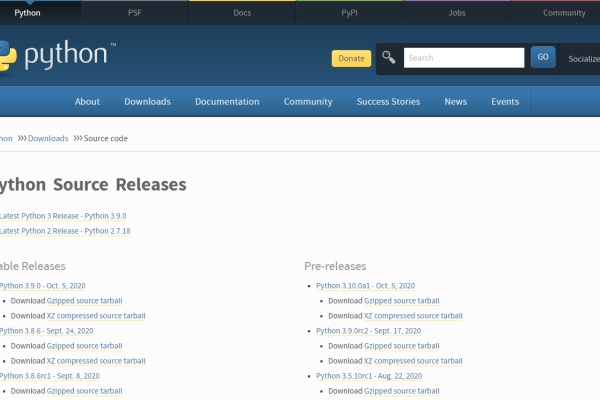Download Gzipped source tarball for Python 3.9.0
Viewport: 600px width, 400px height.
point(85,300)
